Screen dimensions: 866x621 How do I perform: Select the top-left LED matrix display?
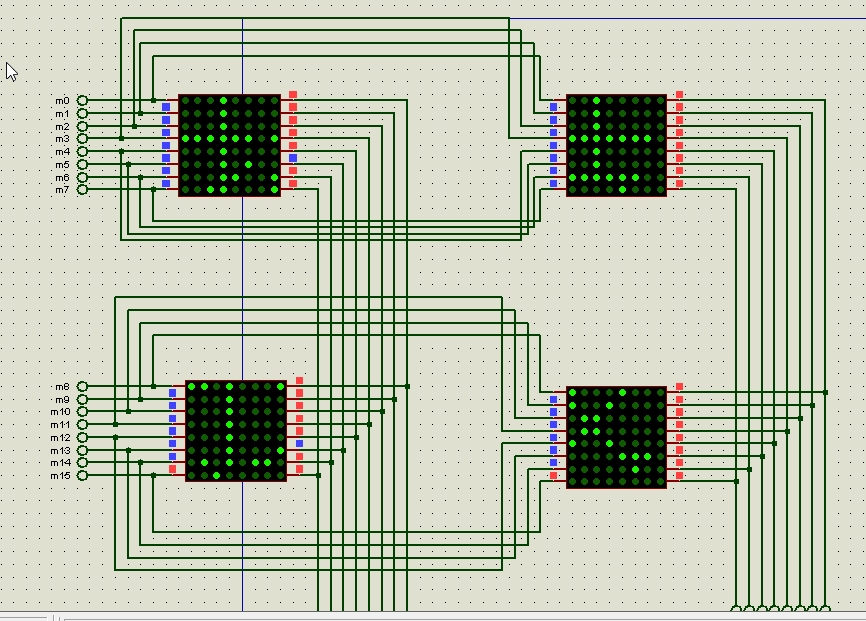coord(229,146)
